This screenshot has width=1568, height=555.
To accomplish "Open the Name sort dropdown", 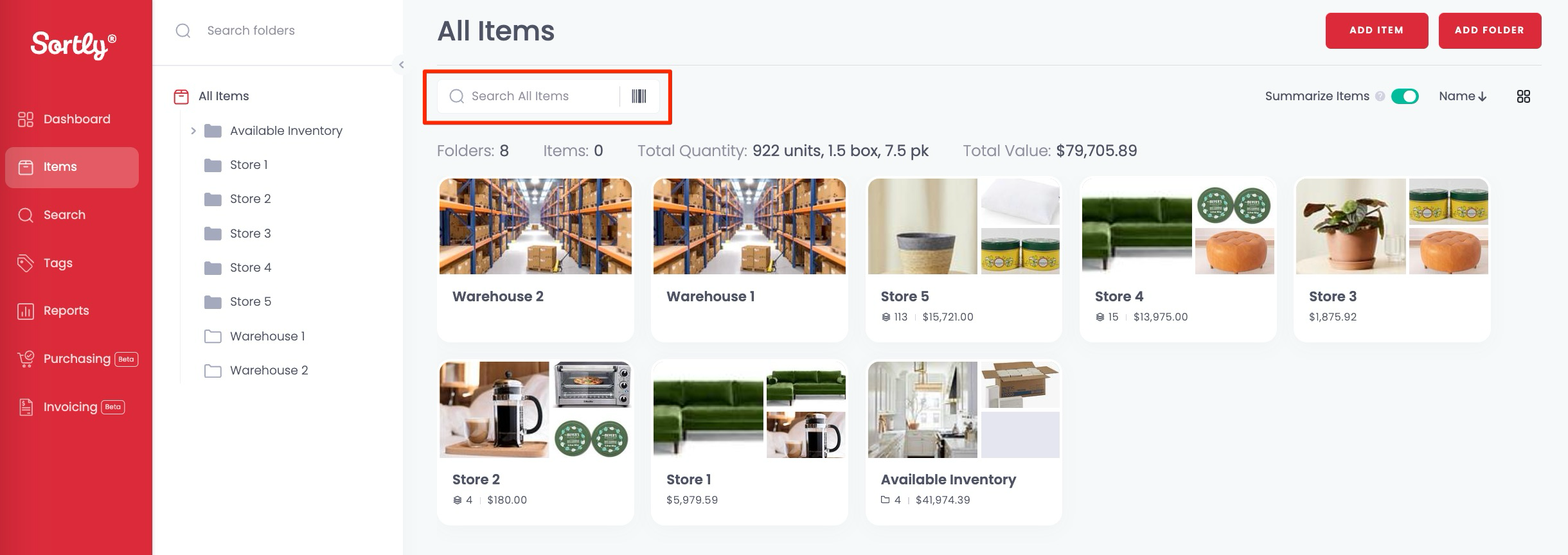I will click(x=1462, y=96).
